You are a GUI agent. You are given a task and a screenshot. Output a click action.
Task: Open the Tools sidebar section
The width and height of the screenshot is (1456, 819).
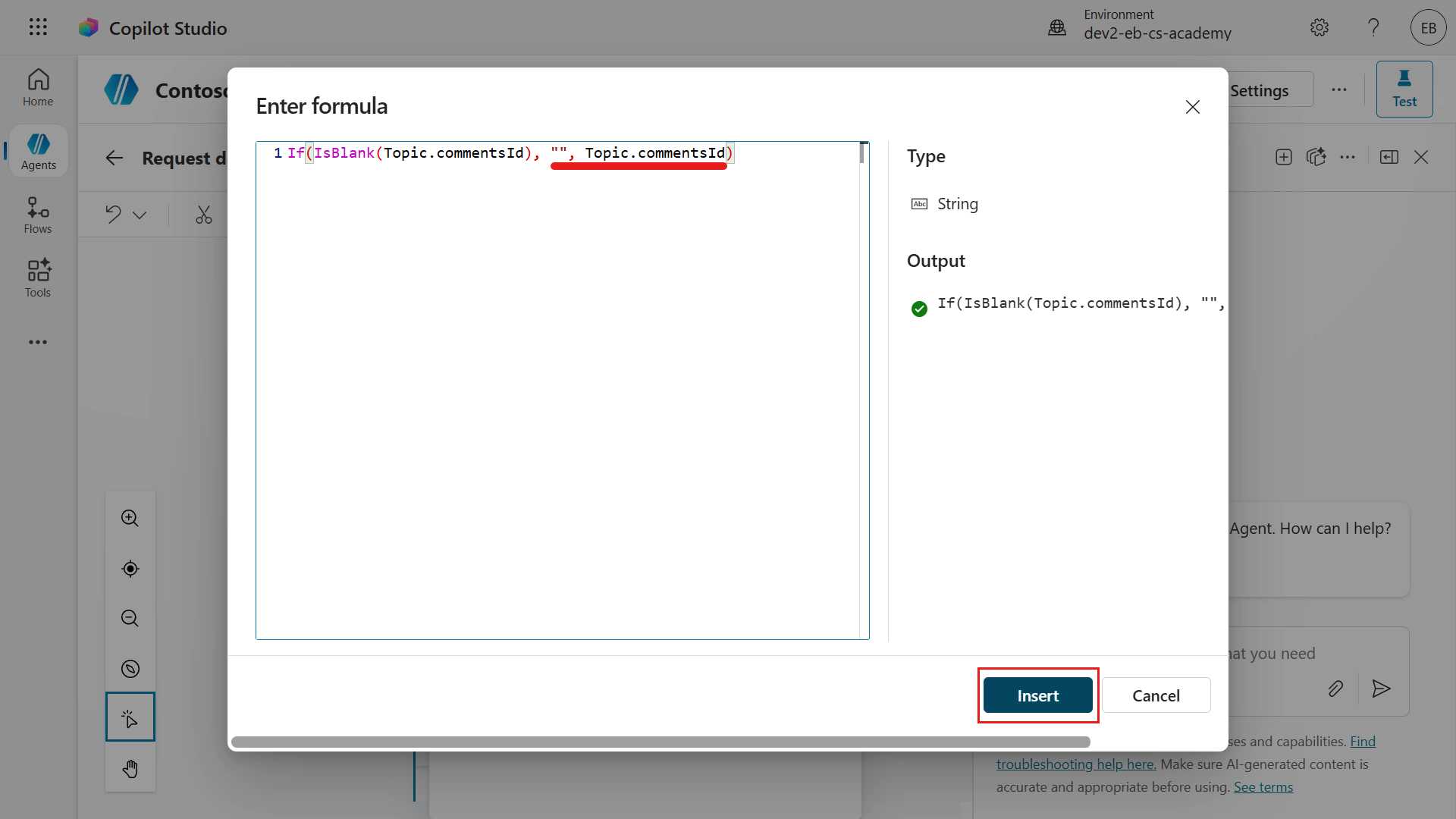coord(38,278)
